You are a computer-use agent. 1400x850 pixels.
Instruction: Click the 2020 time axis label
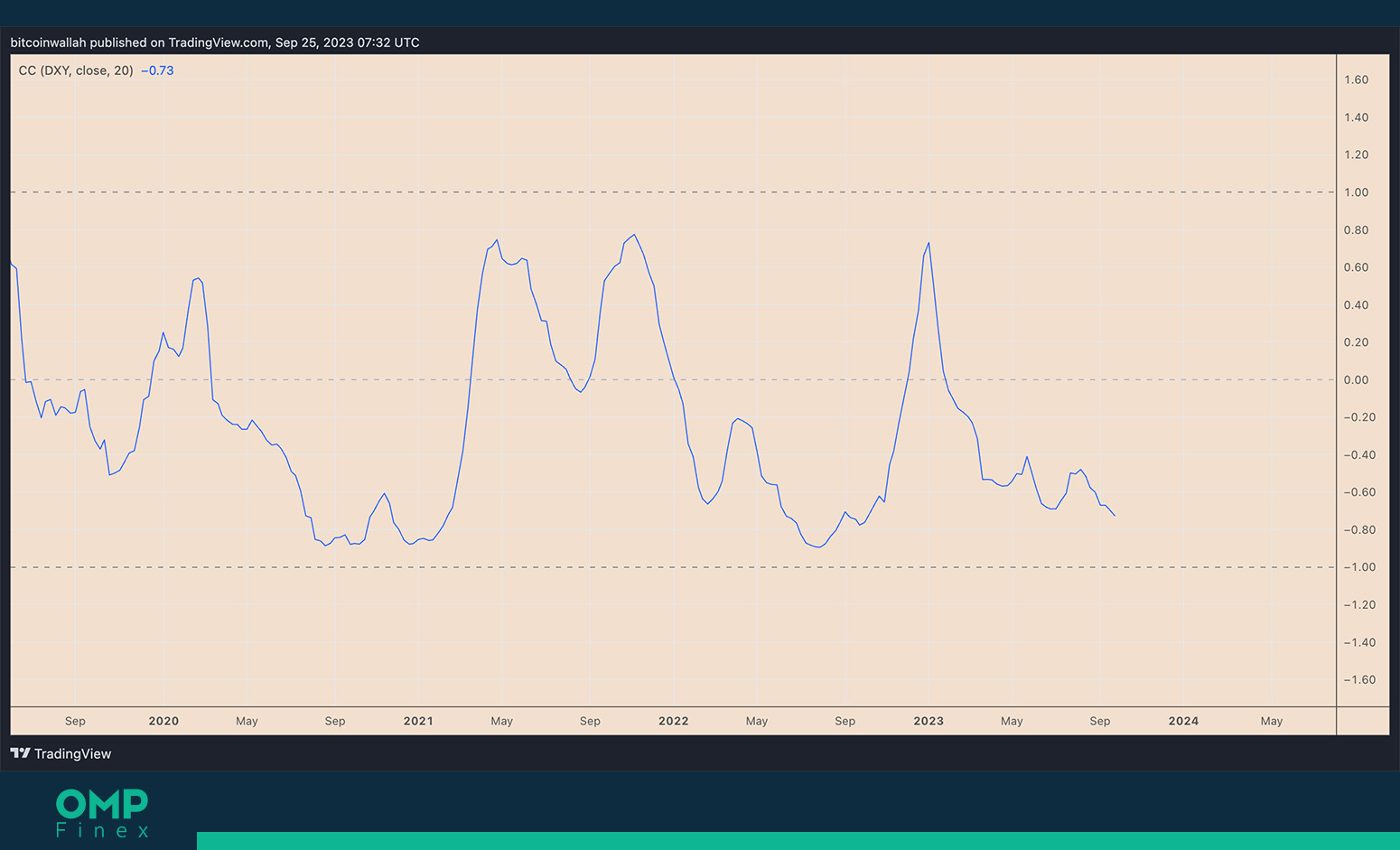[x=163, y=721]
